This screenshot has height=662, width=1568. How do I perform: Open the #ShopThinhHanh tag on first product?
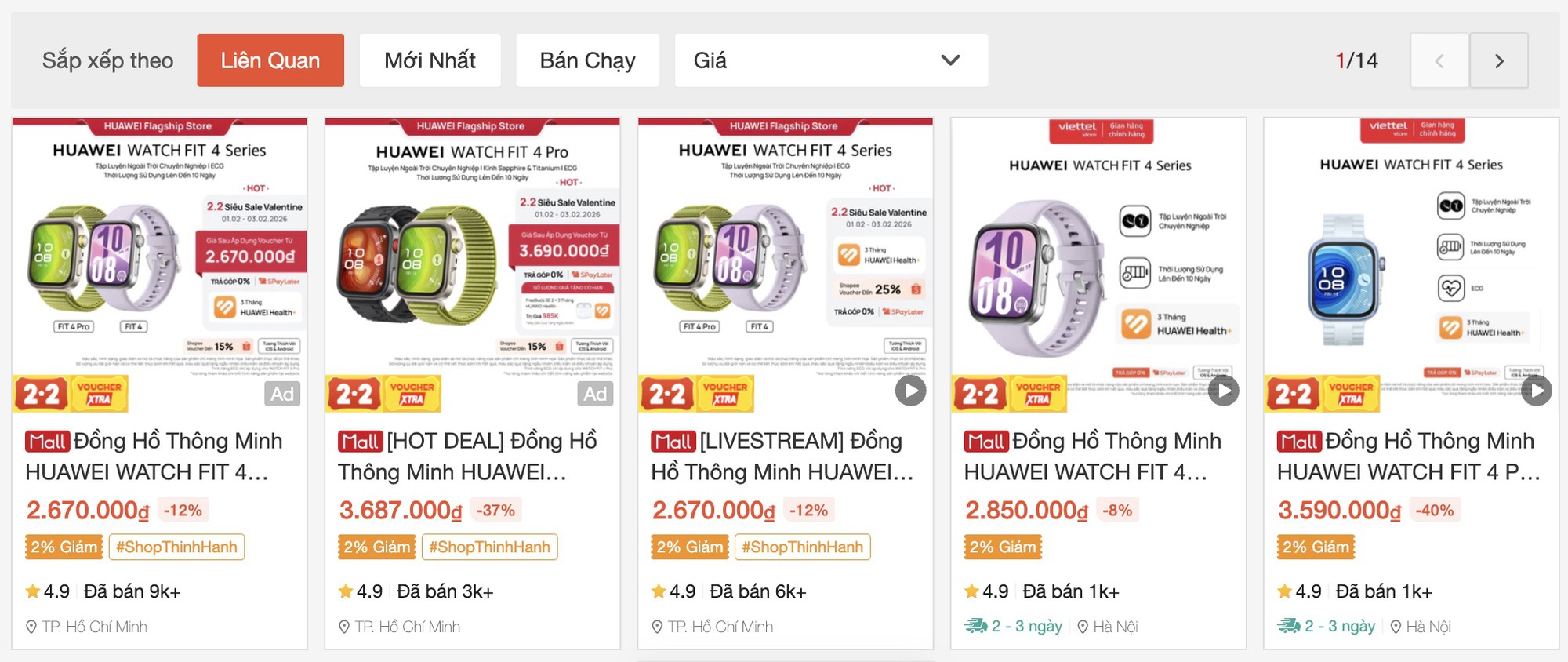tap(176, 547)
